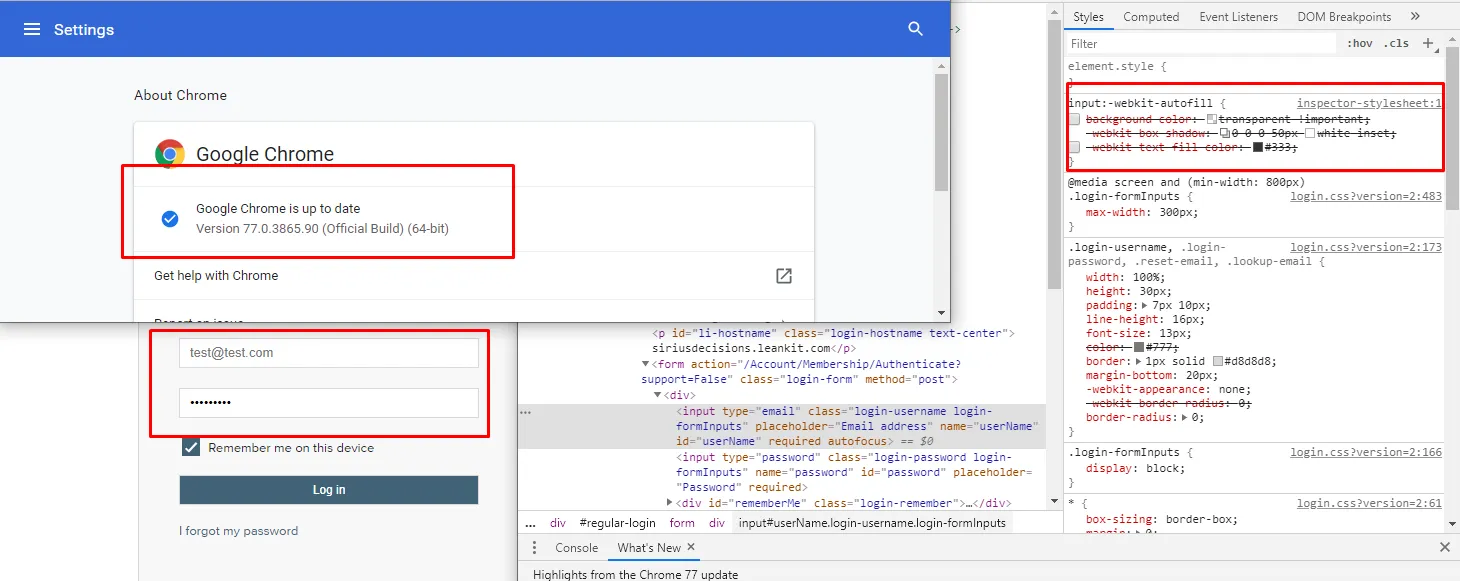Click the #777 color swatch
Screen dimensions: 1460x581
[1137, 347]
